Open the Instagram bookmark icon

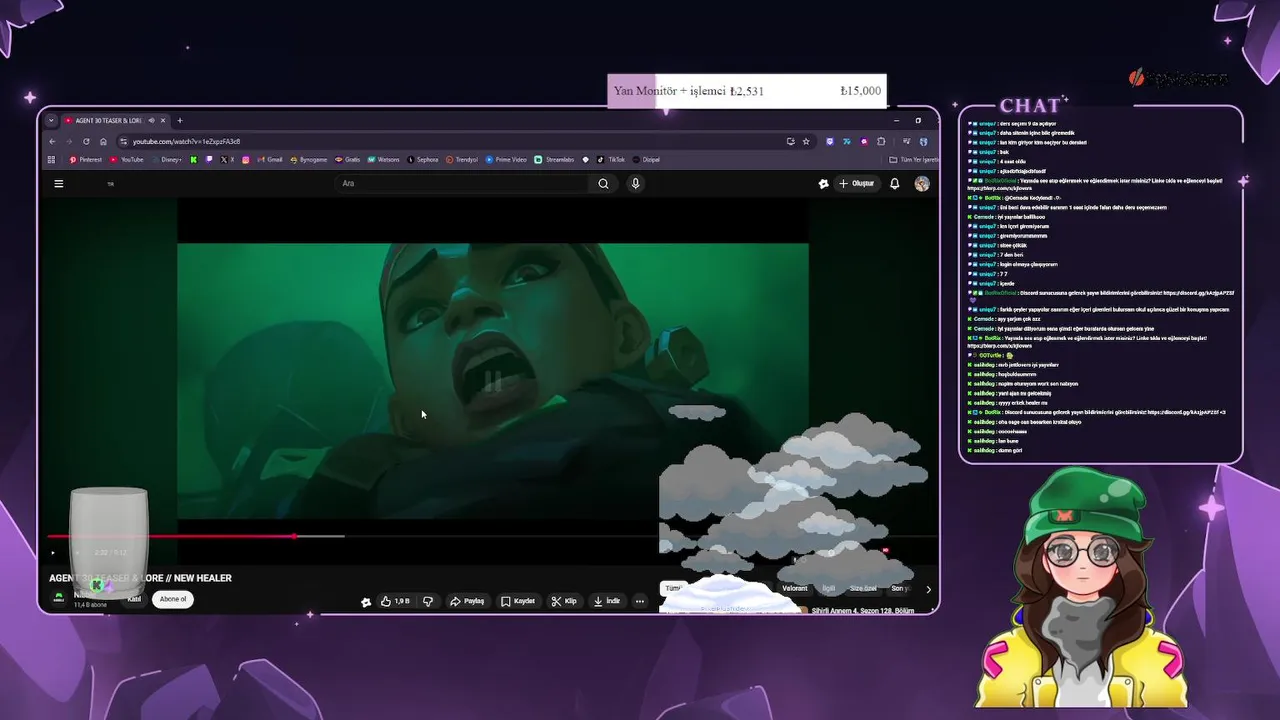pyautogui.click(x=246, y=160)
